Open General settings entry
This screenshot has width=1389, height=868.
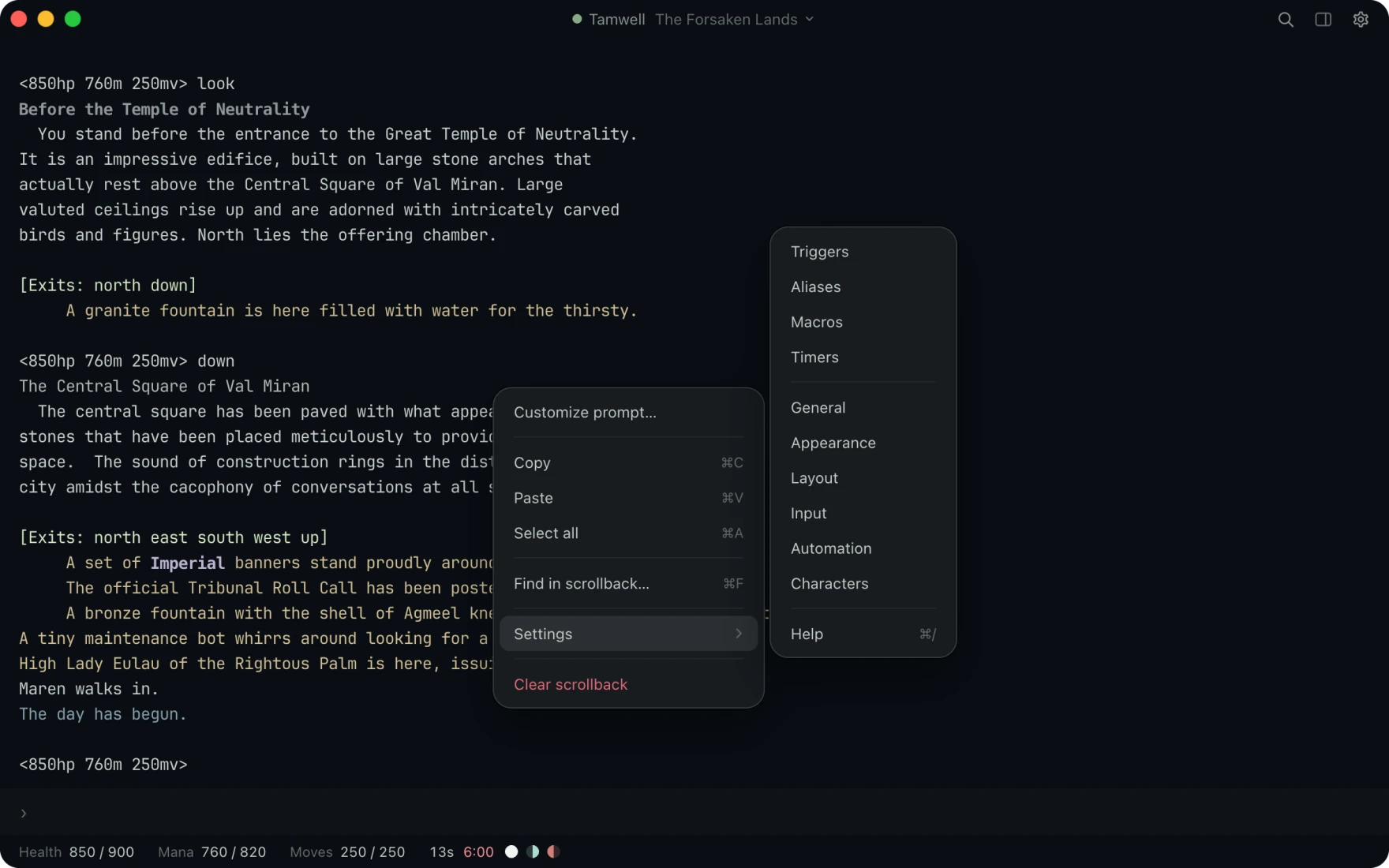pyautogui.click(x=863, y=408)
